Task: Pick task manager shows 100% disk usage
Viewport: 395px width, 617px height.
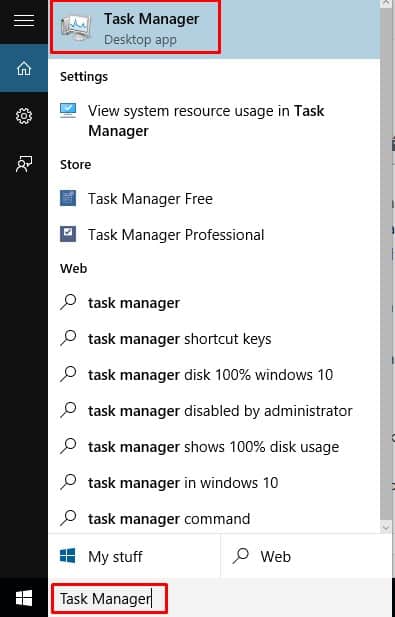Action: click(x=214, y=447)
